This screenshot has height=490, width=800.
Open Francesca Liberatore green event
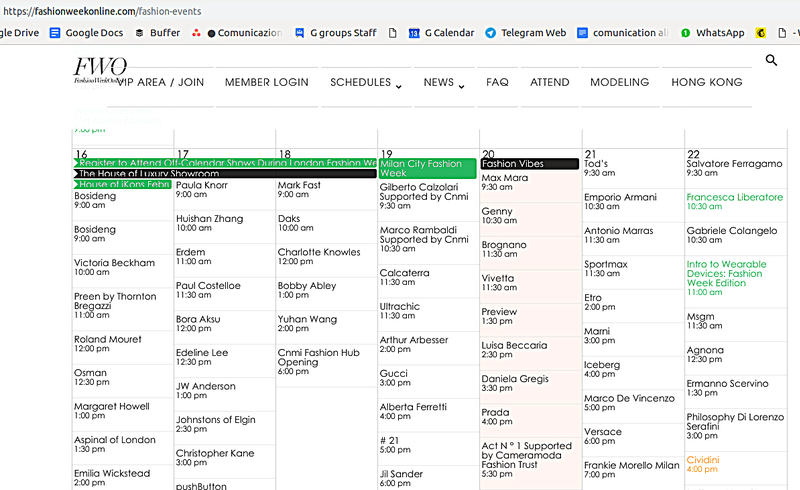[x=735, y=202]
